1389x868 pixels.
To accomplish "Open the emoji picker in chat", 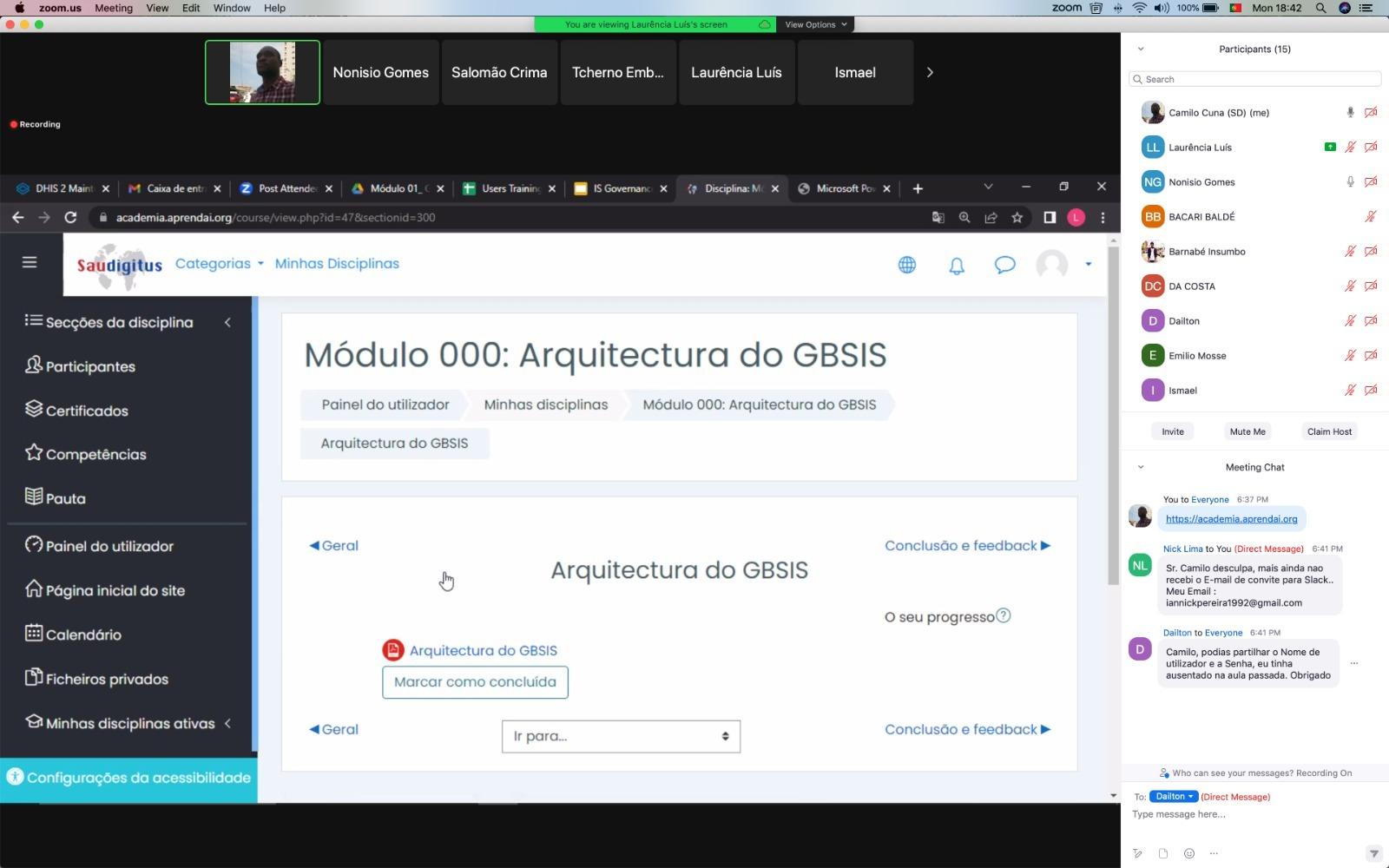I will point(1189,853).
